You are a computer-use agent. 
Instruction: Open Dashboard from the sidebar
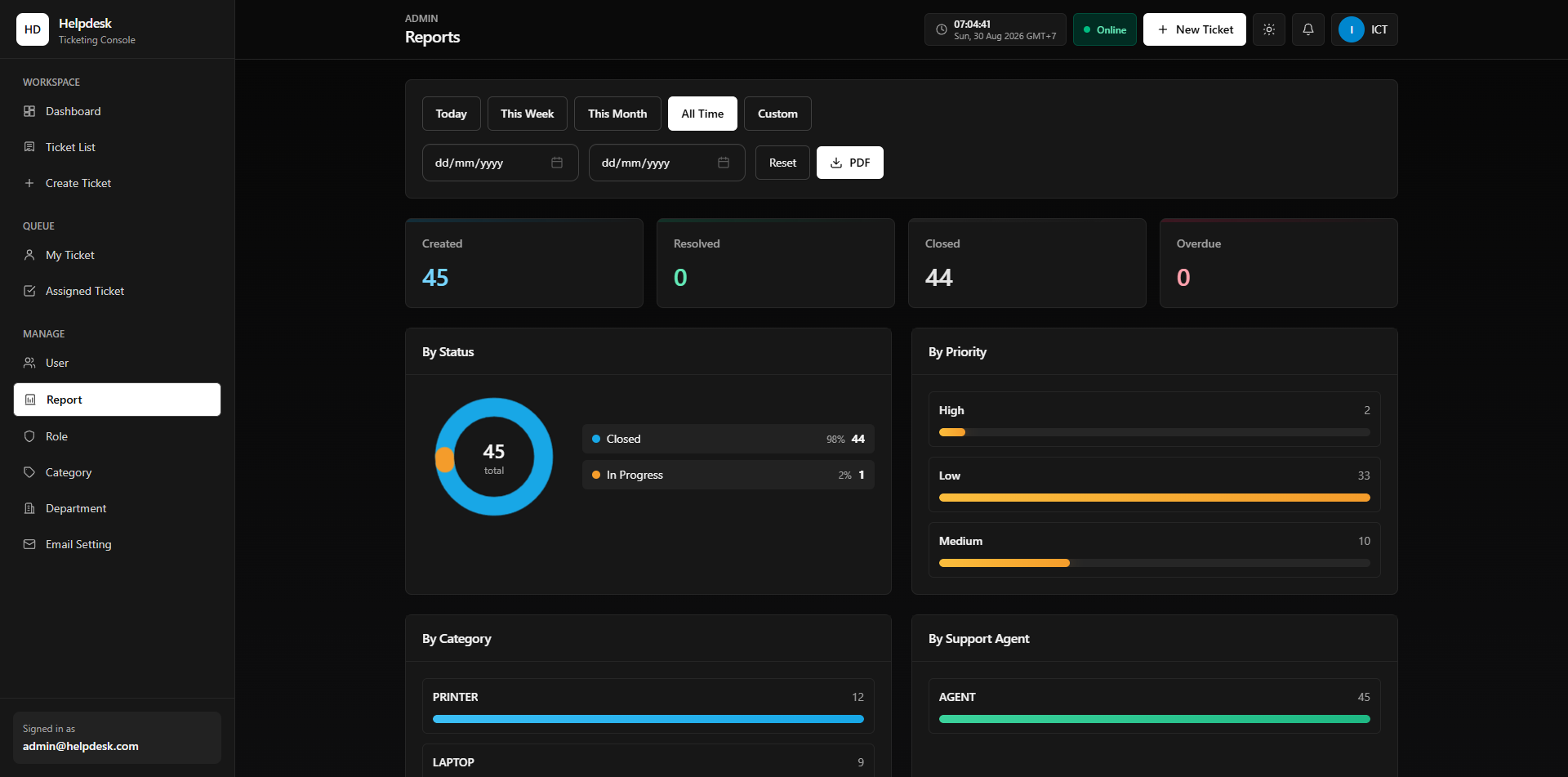tap(117, 111)
